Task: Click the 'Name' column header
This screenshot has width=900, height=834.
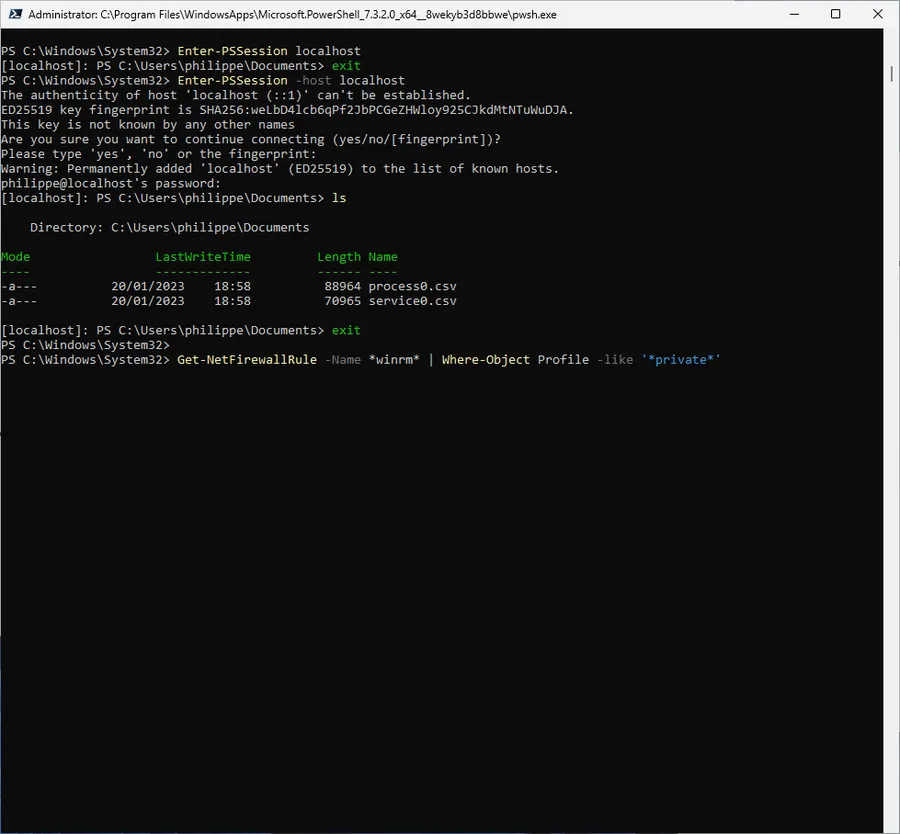Action: coord(383,257)
